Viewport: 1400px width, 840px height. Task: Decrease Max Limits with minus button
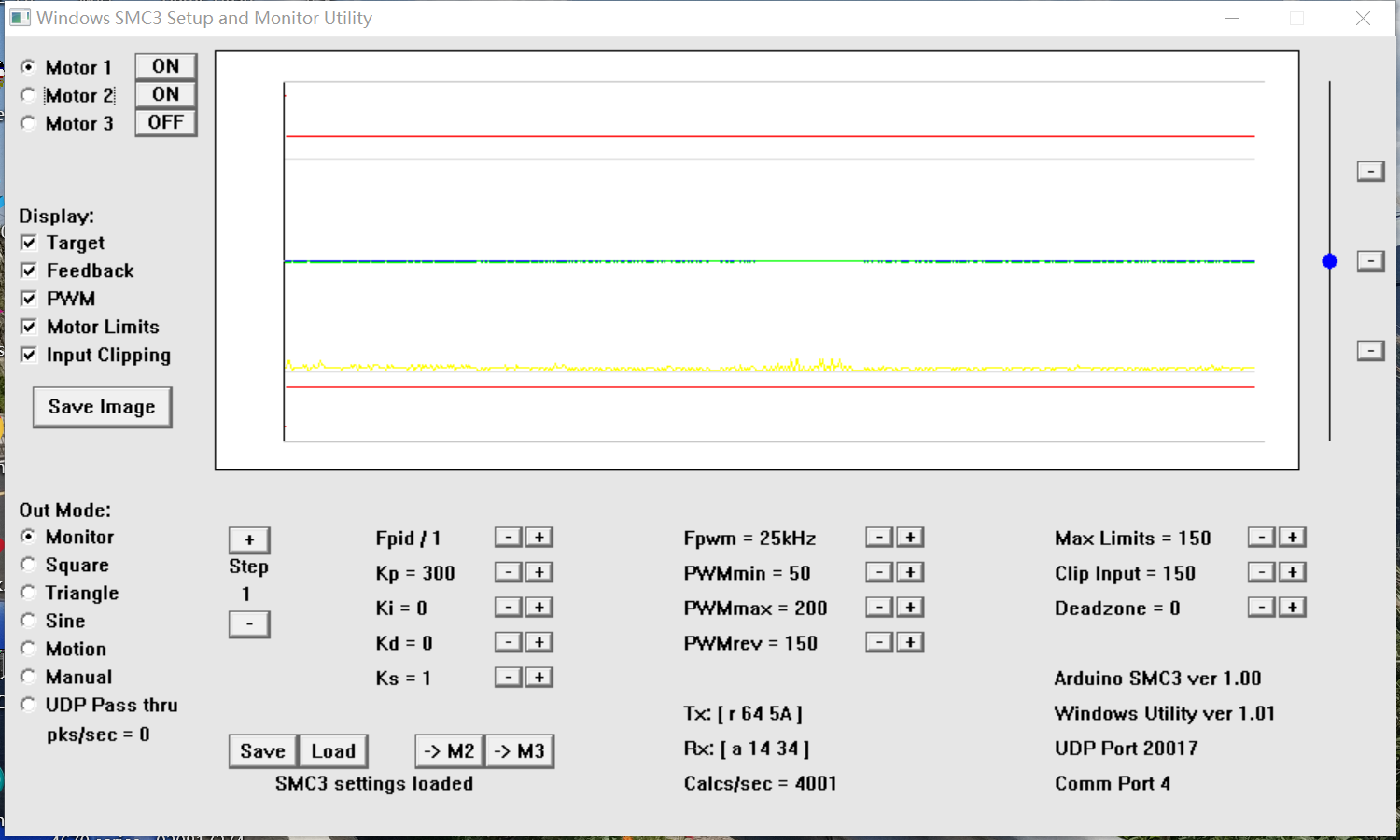pyautogui.click(x=1261, y=537)
